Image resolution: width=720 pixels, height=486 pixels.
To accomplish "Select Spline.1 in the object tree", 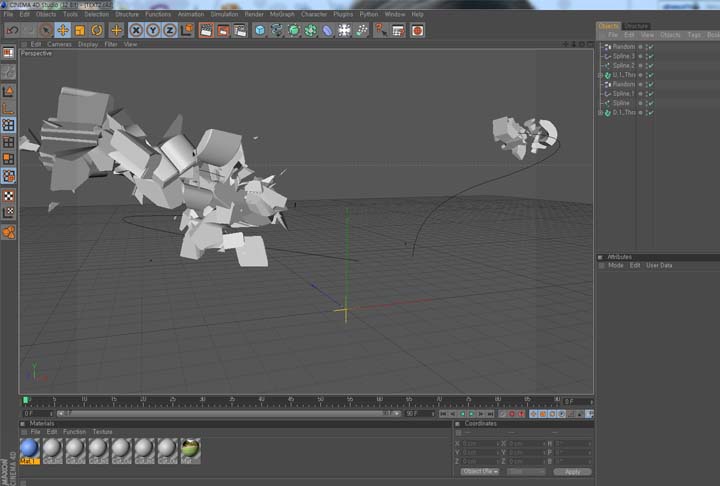I will coord(623,94).
